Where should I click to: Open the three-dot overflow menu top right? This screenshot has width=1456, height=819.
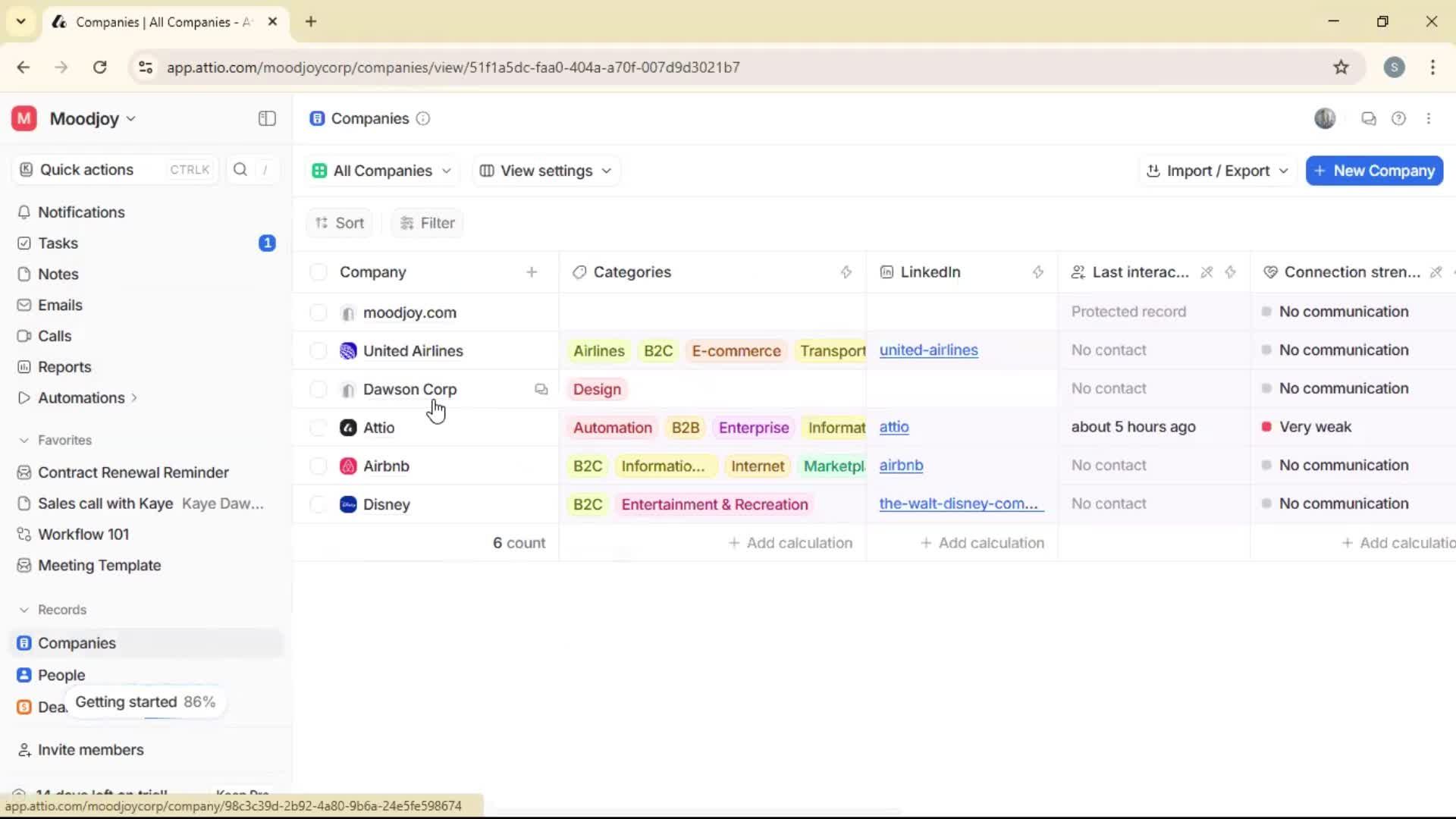1429,118
